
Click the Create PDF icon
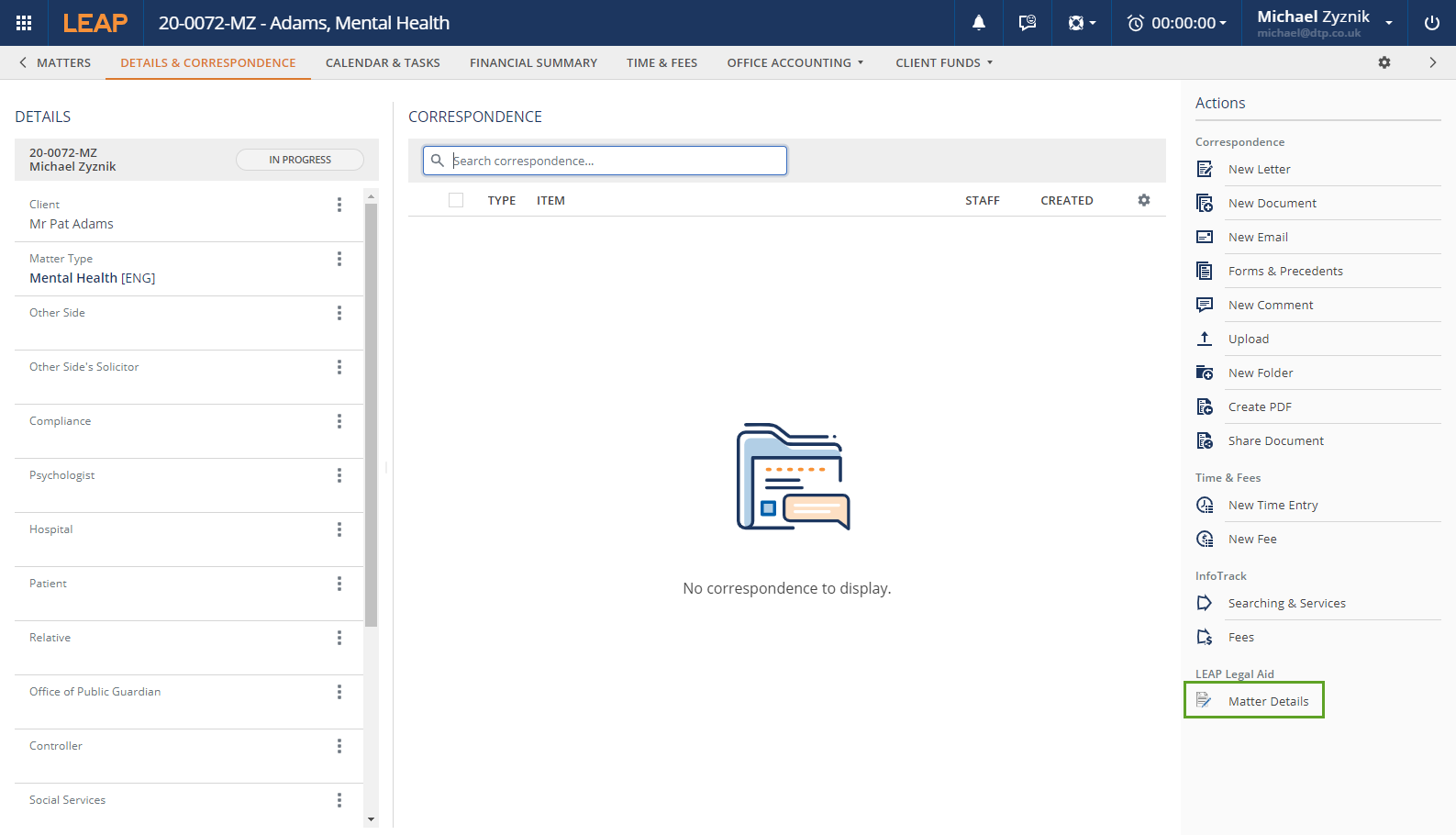pyautogui.click(x=1205, y=406)
